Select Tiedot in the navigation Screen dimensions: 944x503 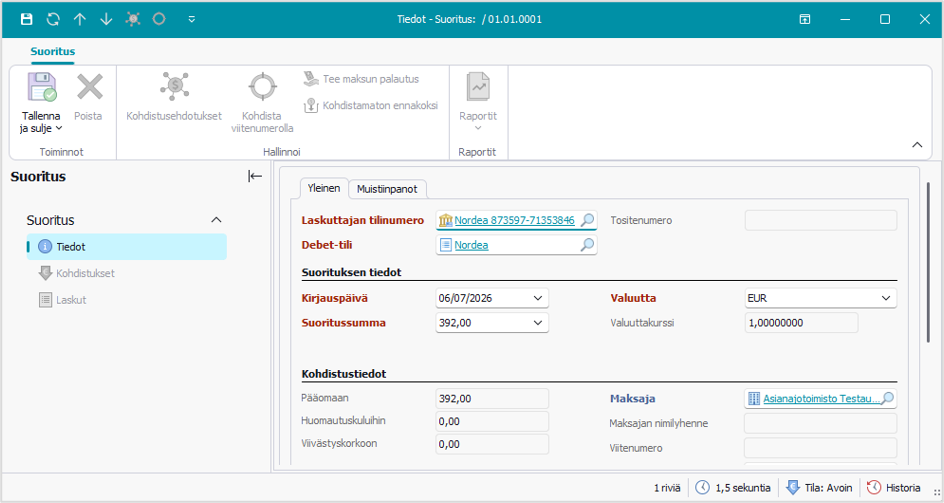[x=126, y=246]
